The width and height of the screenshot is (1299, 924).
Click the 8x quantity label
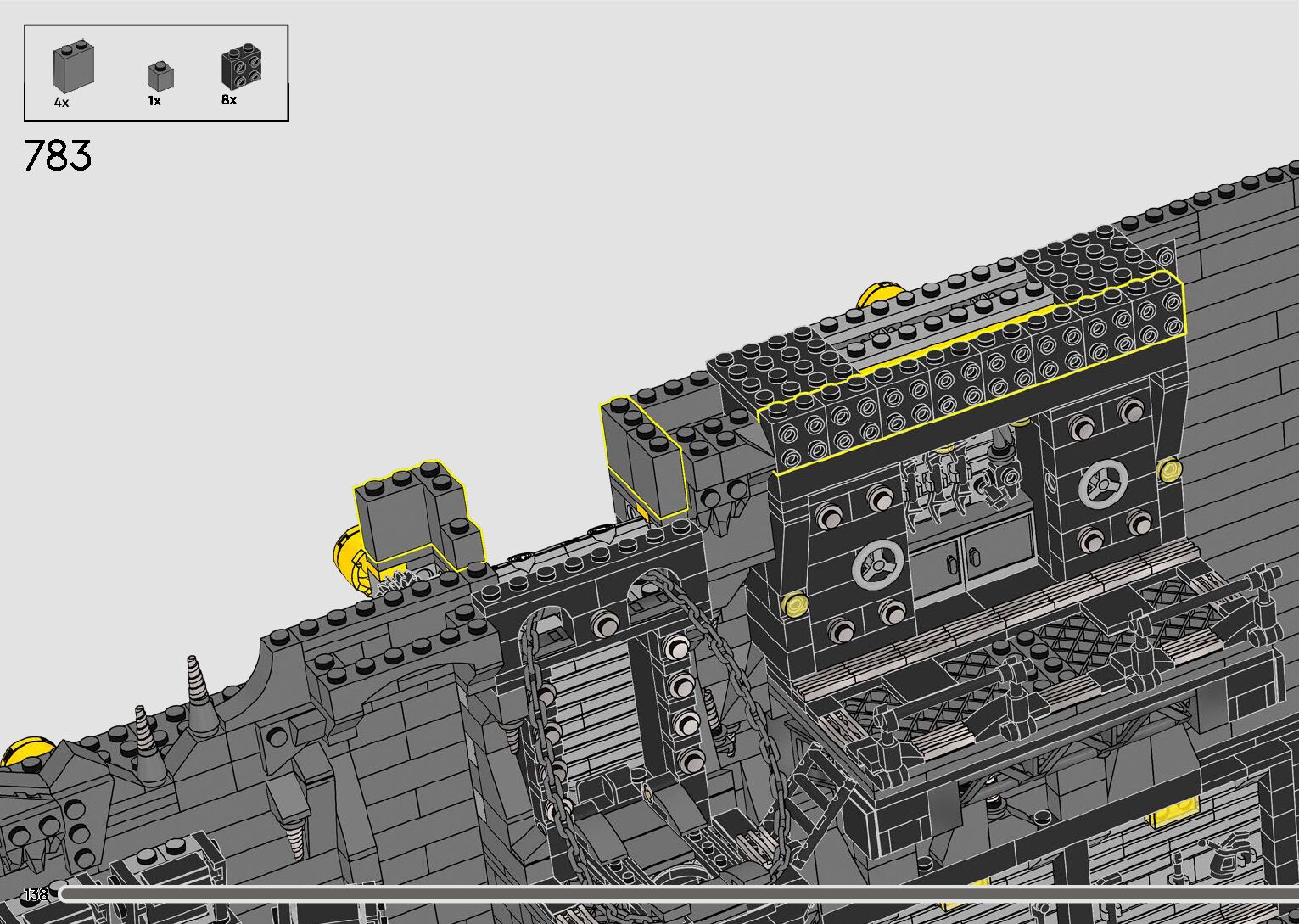[229, 100]
